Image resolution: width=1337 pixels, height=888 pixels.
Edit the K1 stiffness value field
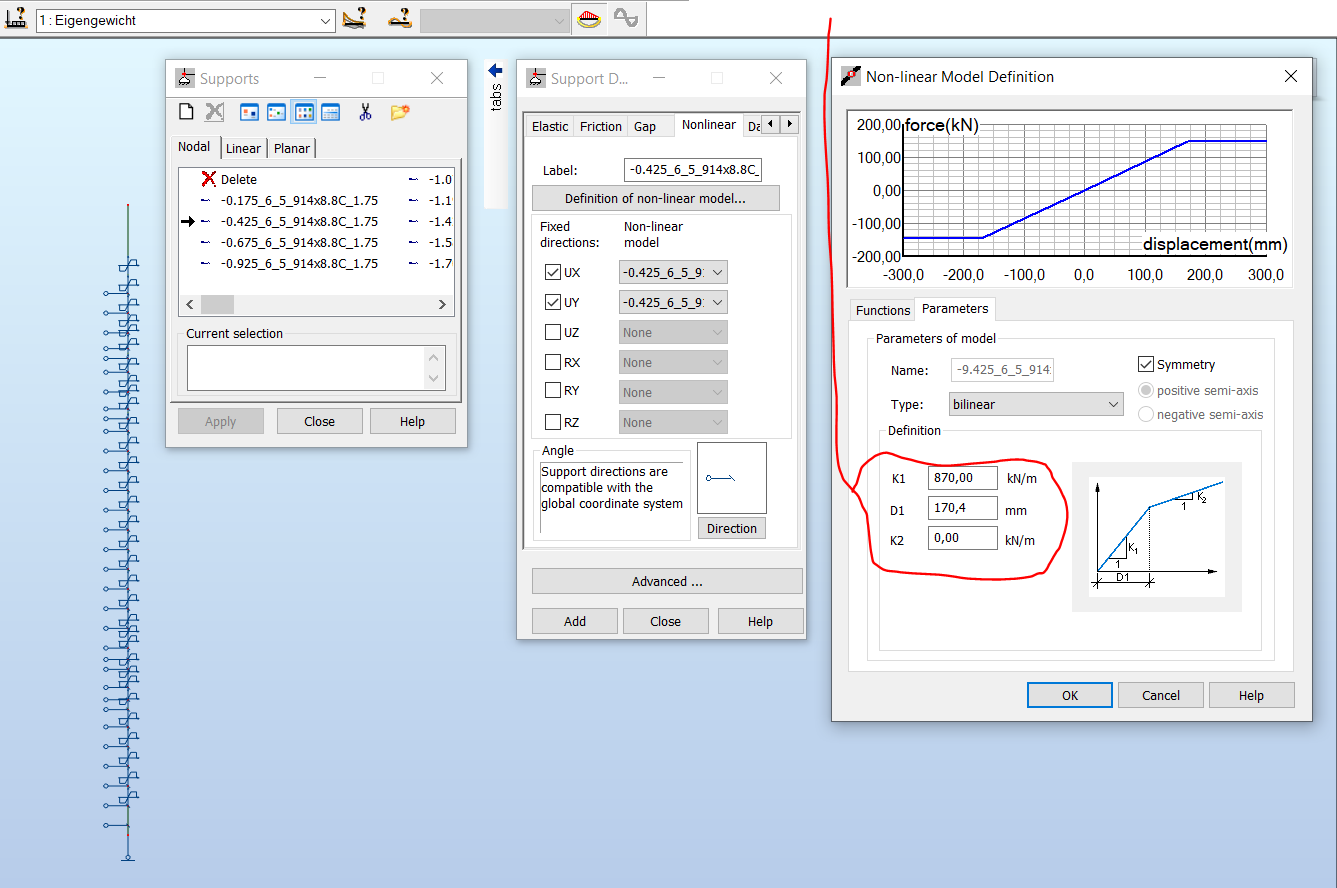[x=962, y=477]
